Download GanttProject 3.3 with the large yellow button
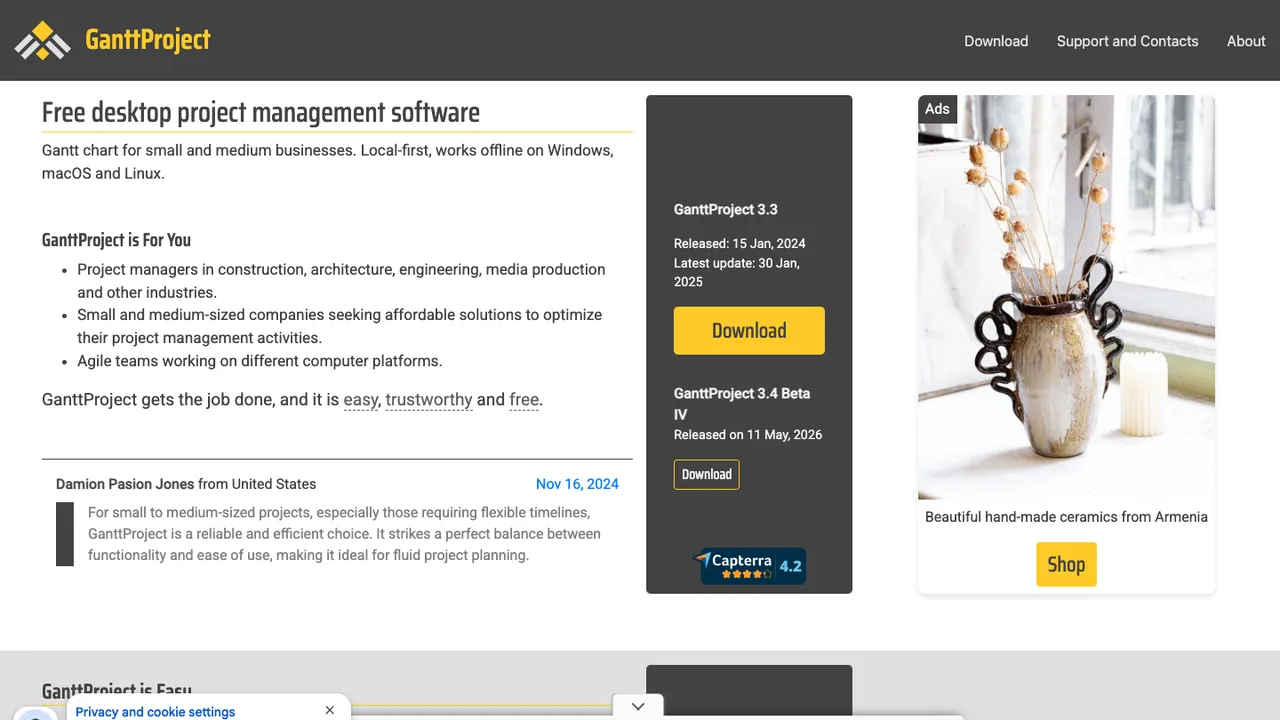The height and width of the screenshot is (720, 1280). (x=749, y=331)
